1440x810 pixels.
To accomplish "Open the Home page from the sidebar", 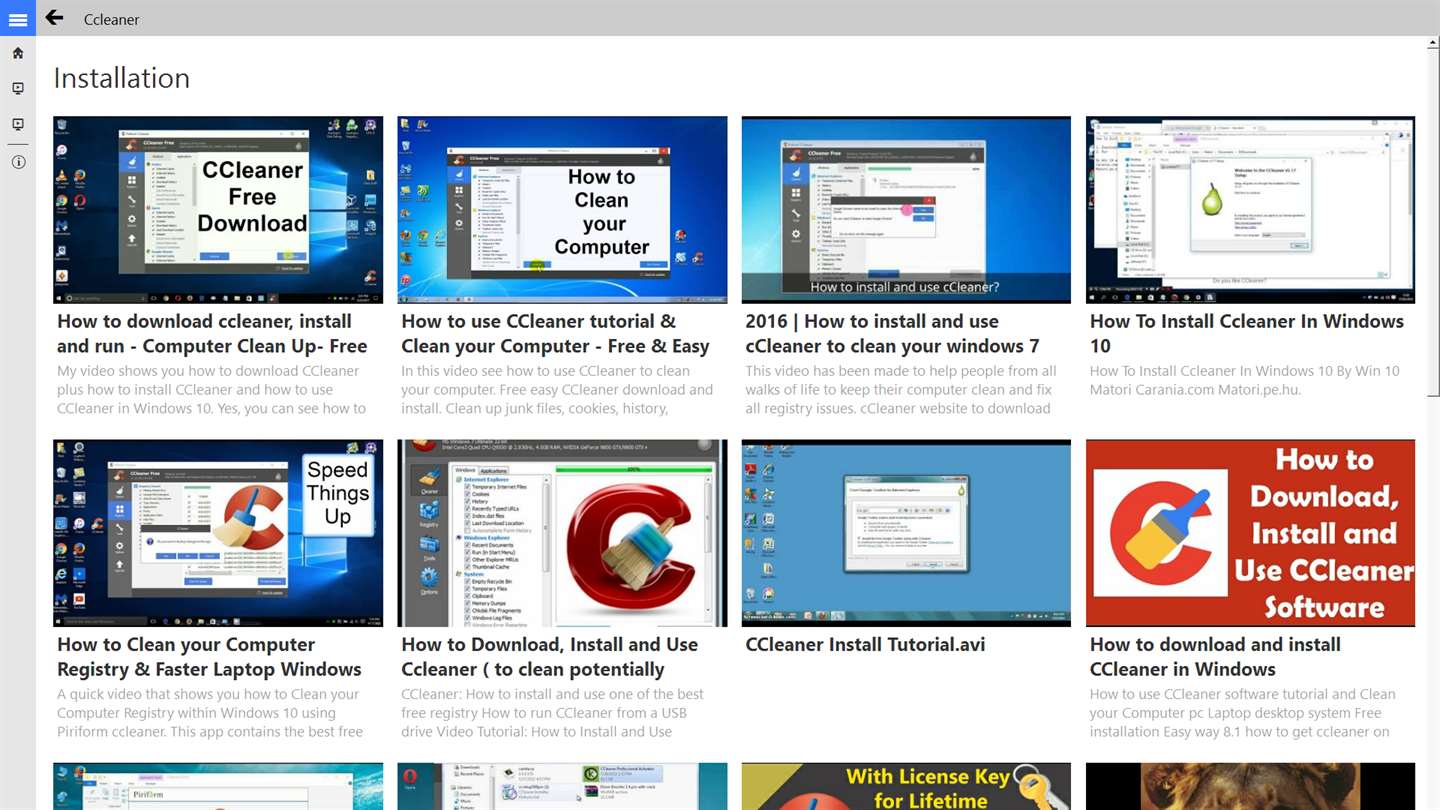I will [18, 53].
